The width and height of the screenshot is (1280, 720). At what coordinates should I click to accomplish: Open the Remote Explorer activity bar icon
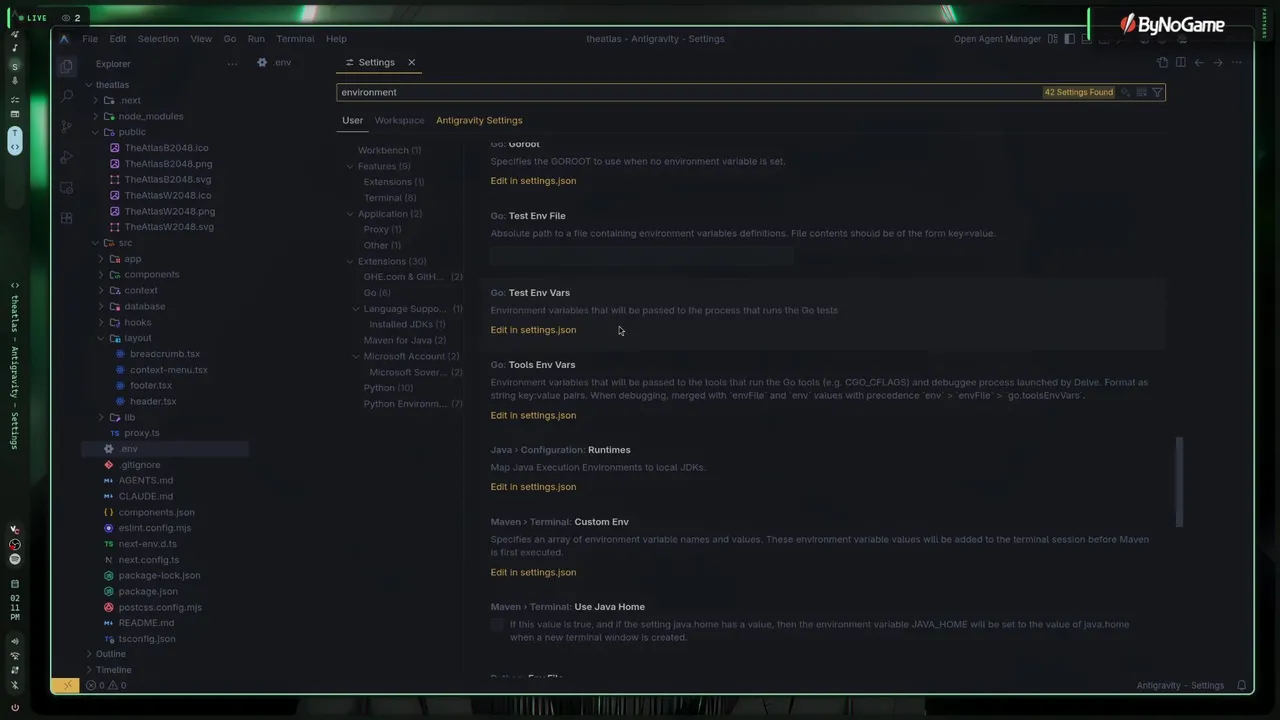66,187
